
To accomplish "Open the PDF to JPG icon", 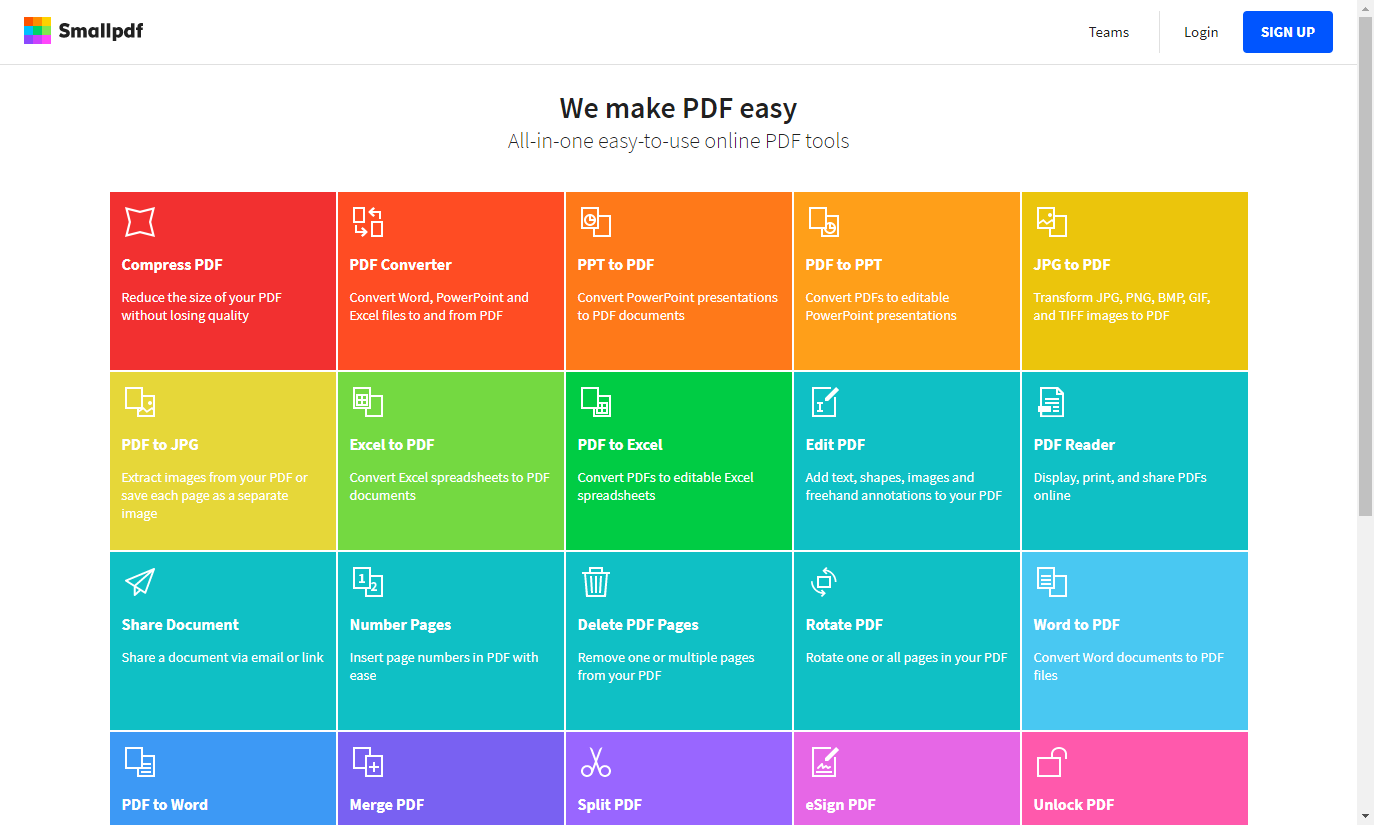I will tap(139, 402).
